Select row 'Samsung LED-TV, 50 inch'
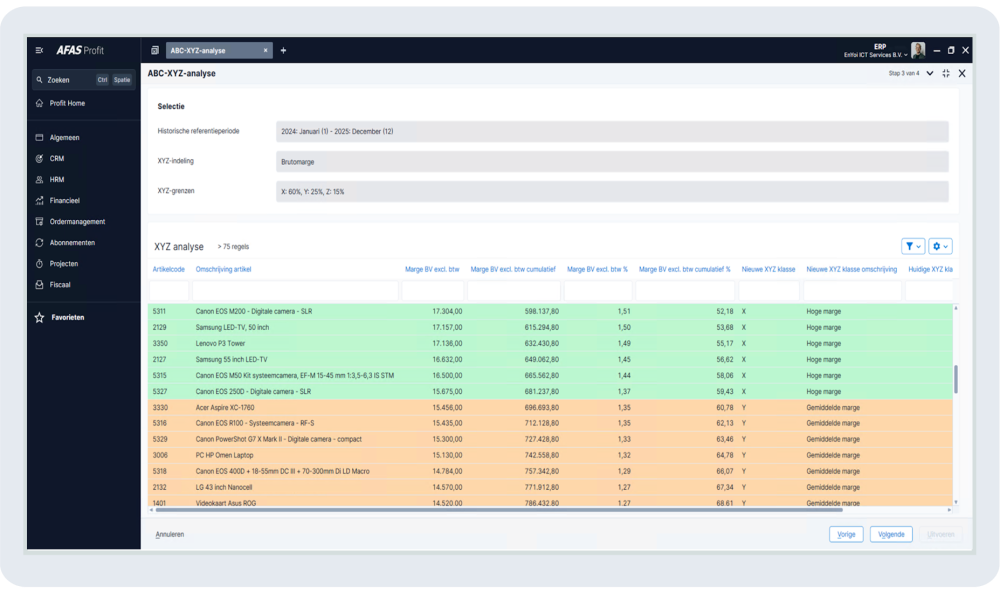The height and width of the screenshot is (593, 1000). tap(550, 328)
